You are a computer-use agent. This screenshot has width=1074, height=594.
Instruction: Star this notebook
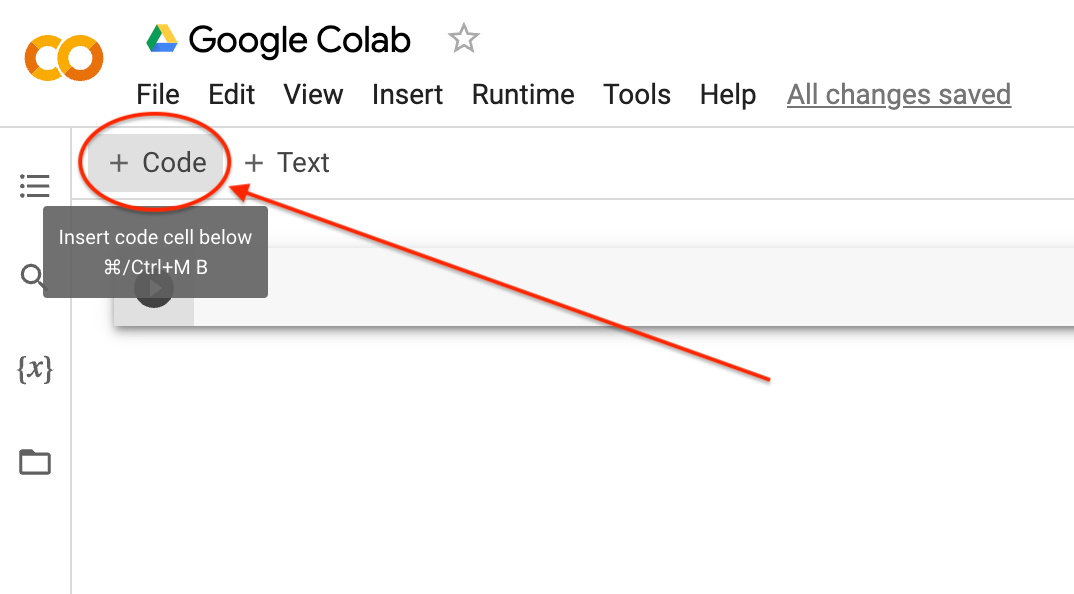click(x=462, y=38)
